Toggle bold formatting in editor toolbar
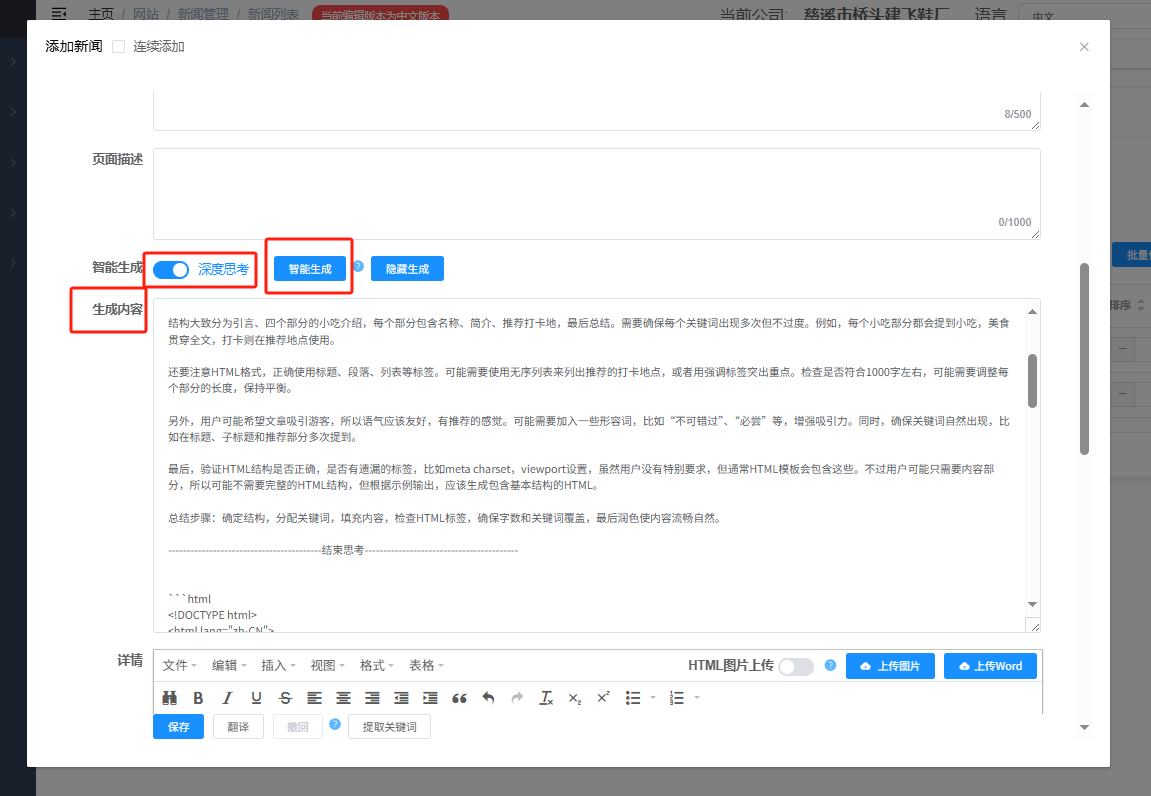1151x796 pixels. [198, 698]
